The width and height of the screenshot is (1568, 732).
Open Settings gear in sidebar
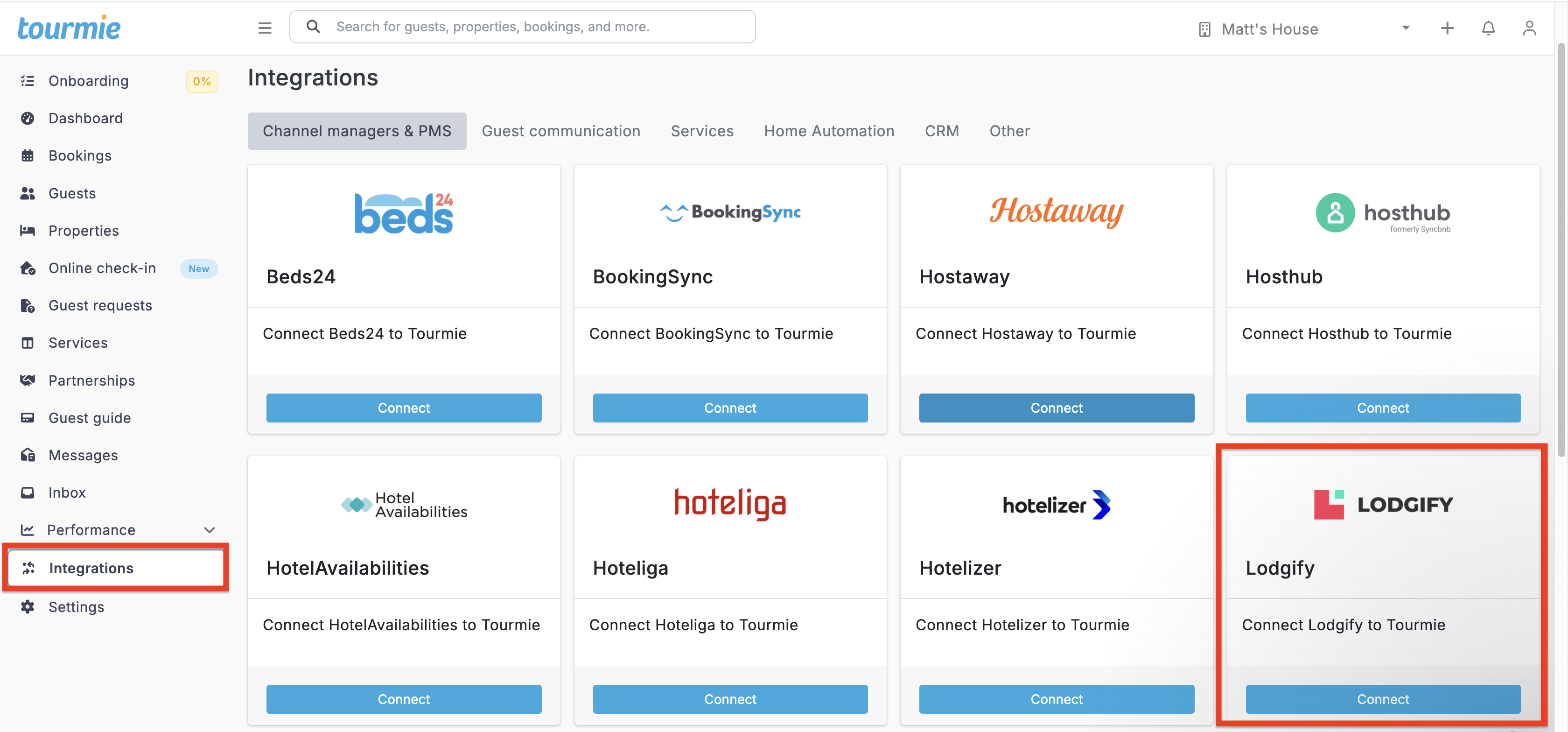click(28, 606)
